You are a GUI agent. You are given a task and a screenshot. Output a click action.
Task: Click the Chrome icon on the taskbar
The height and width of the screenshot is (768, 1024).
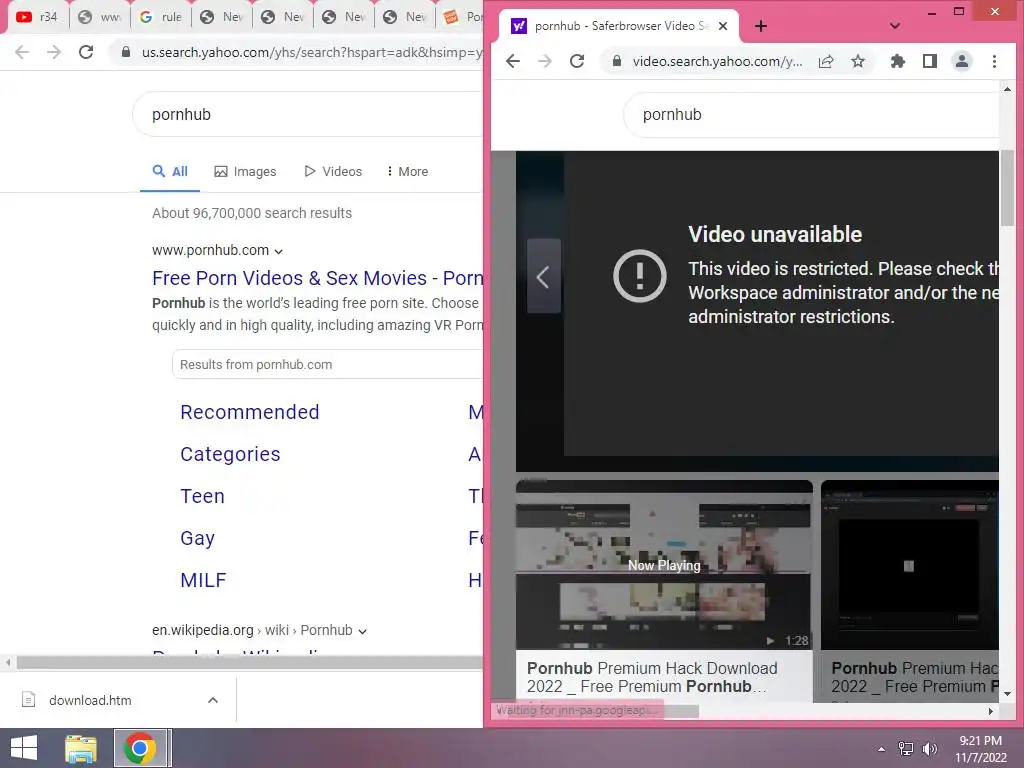click(139, 748)
